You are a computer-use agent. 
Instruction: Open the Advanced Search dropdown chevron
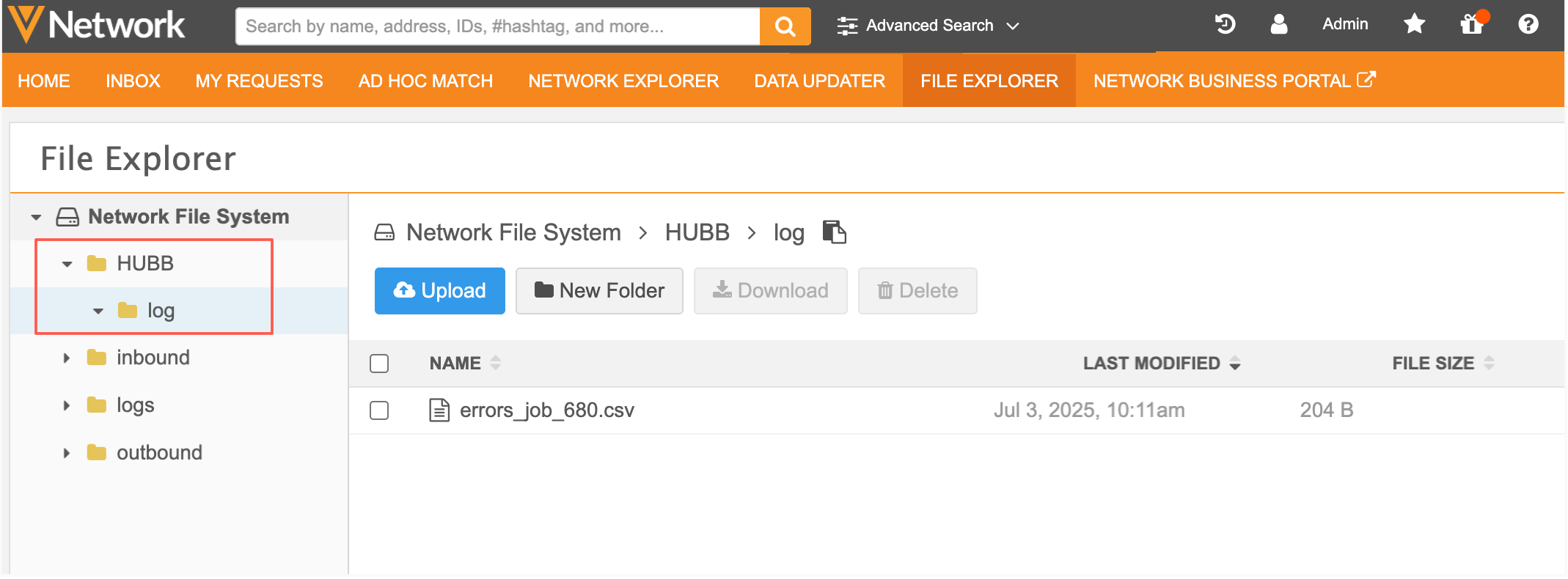1013,26
